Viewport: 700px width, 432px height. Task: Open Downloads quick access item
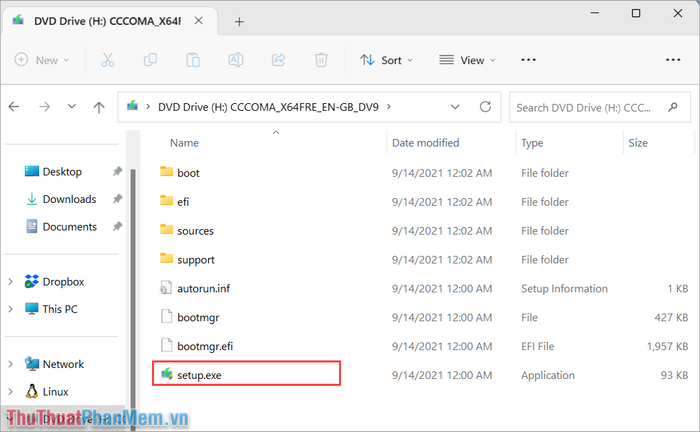(x=69, y=199)
